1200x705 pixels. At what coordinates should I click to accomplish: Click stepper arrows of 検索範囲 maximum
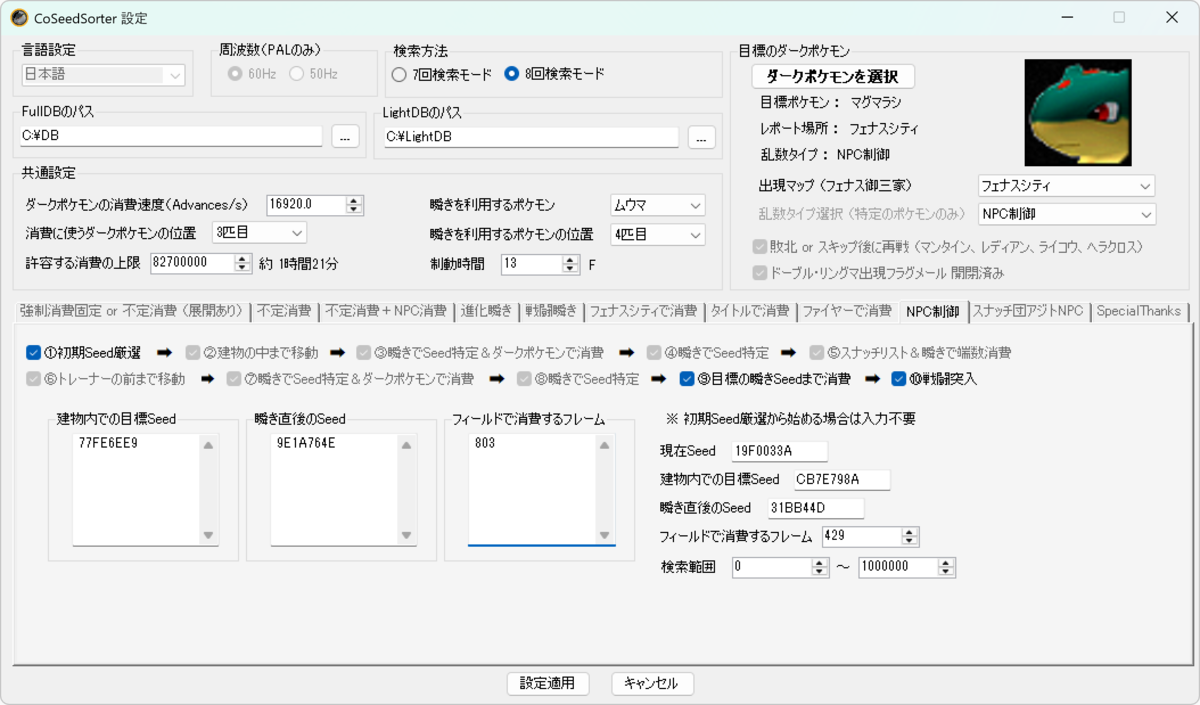[946, 567]
